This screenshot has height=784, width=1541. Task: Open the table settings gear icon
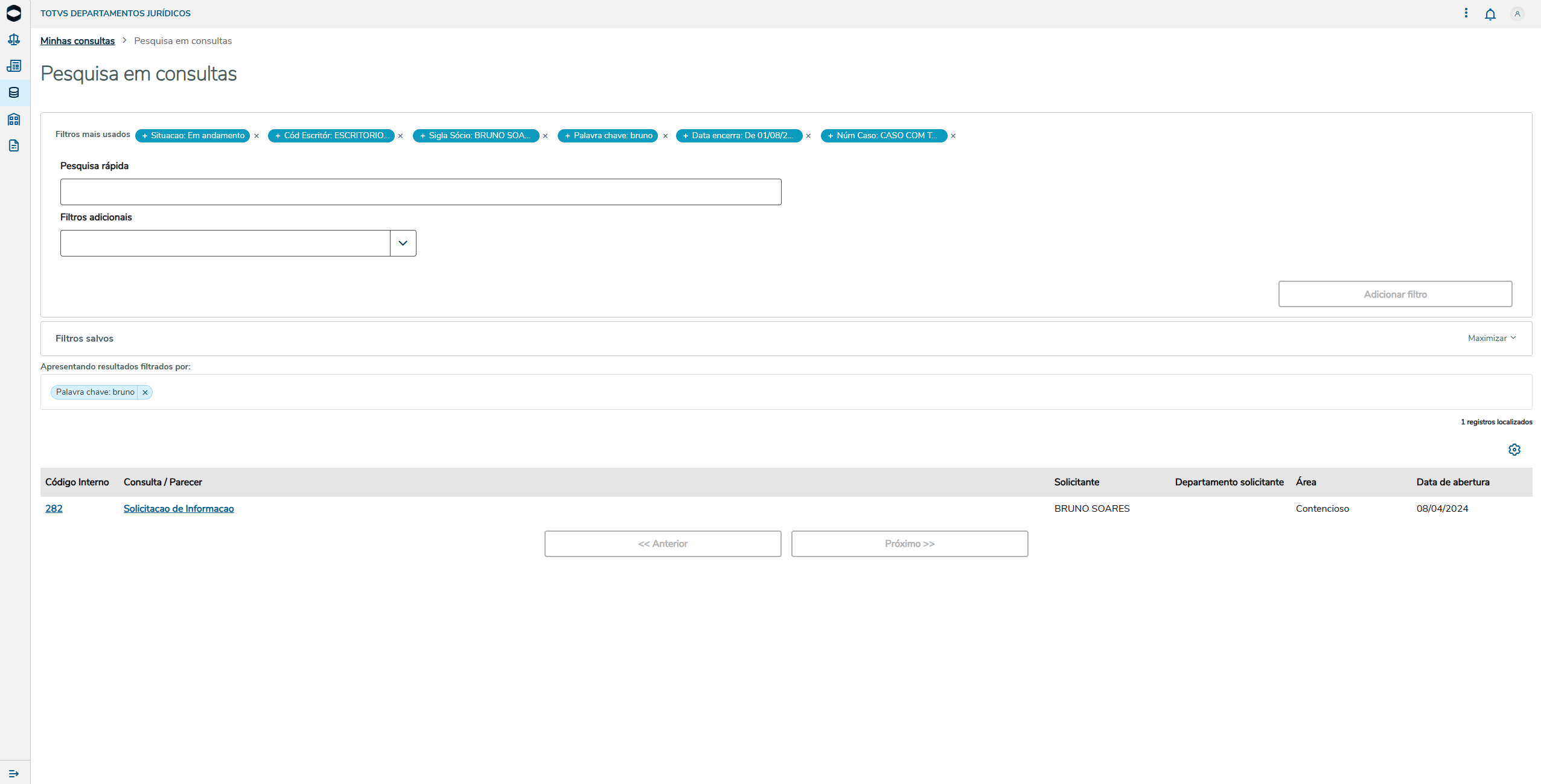[x=1514, y=450]
